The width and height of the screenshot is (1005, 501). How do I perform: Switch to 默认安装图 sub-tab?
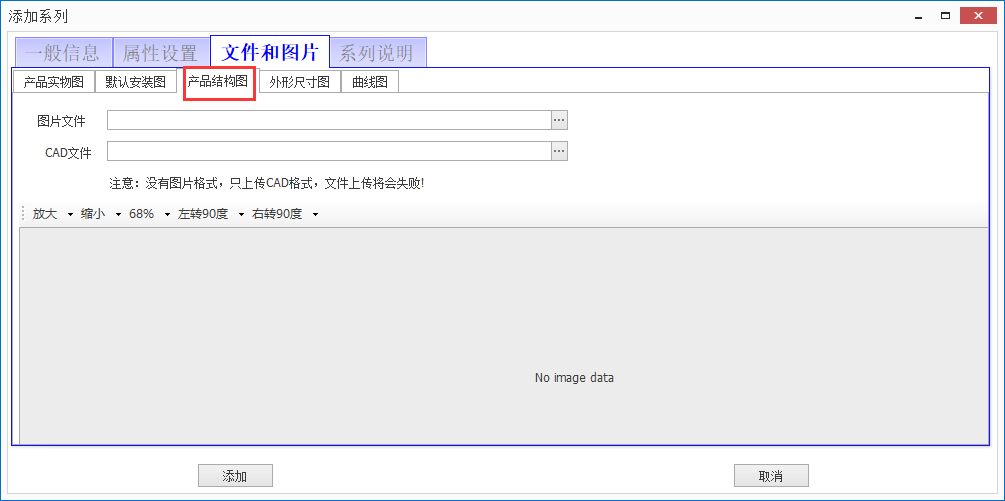coord(135,82)
